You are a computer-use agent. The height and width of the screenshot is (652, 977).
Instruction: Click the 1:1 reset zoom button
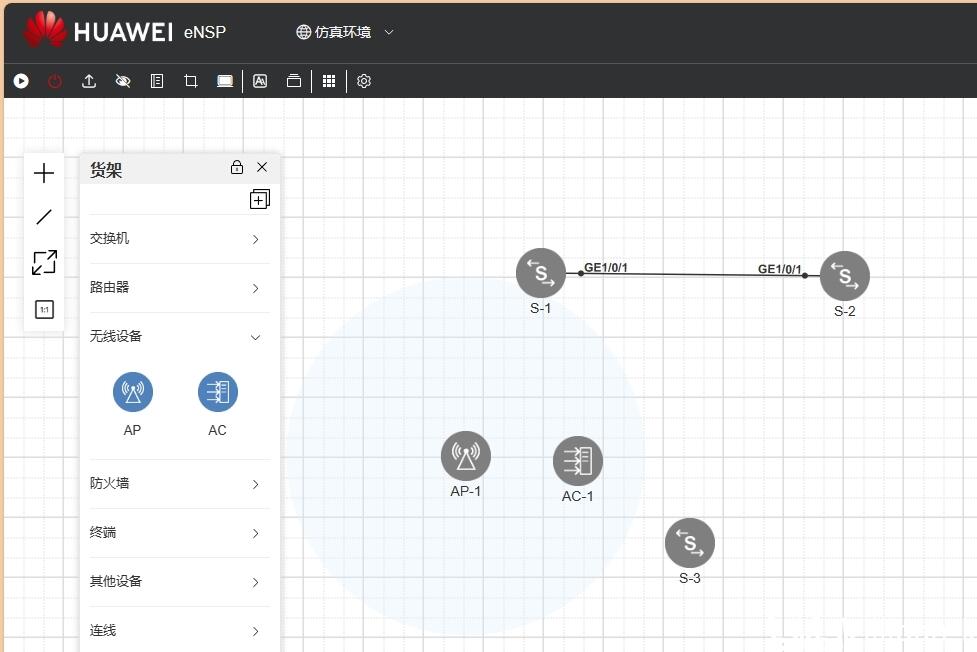pyautogui.click(x=44, y=310)
